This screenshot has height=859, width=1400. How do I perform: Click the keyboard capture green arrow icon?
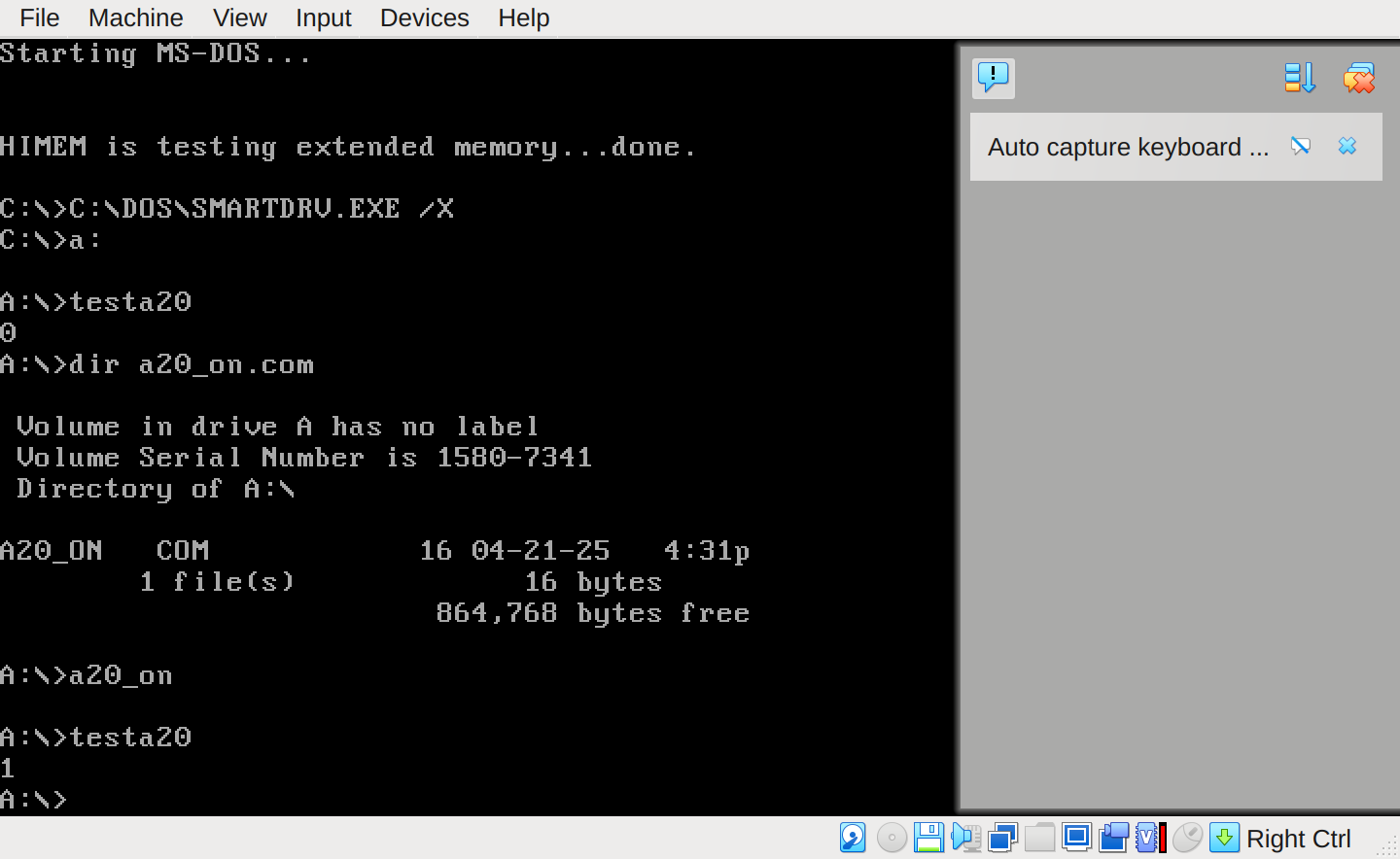[x=1224, y=838]
